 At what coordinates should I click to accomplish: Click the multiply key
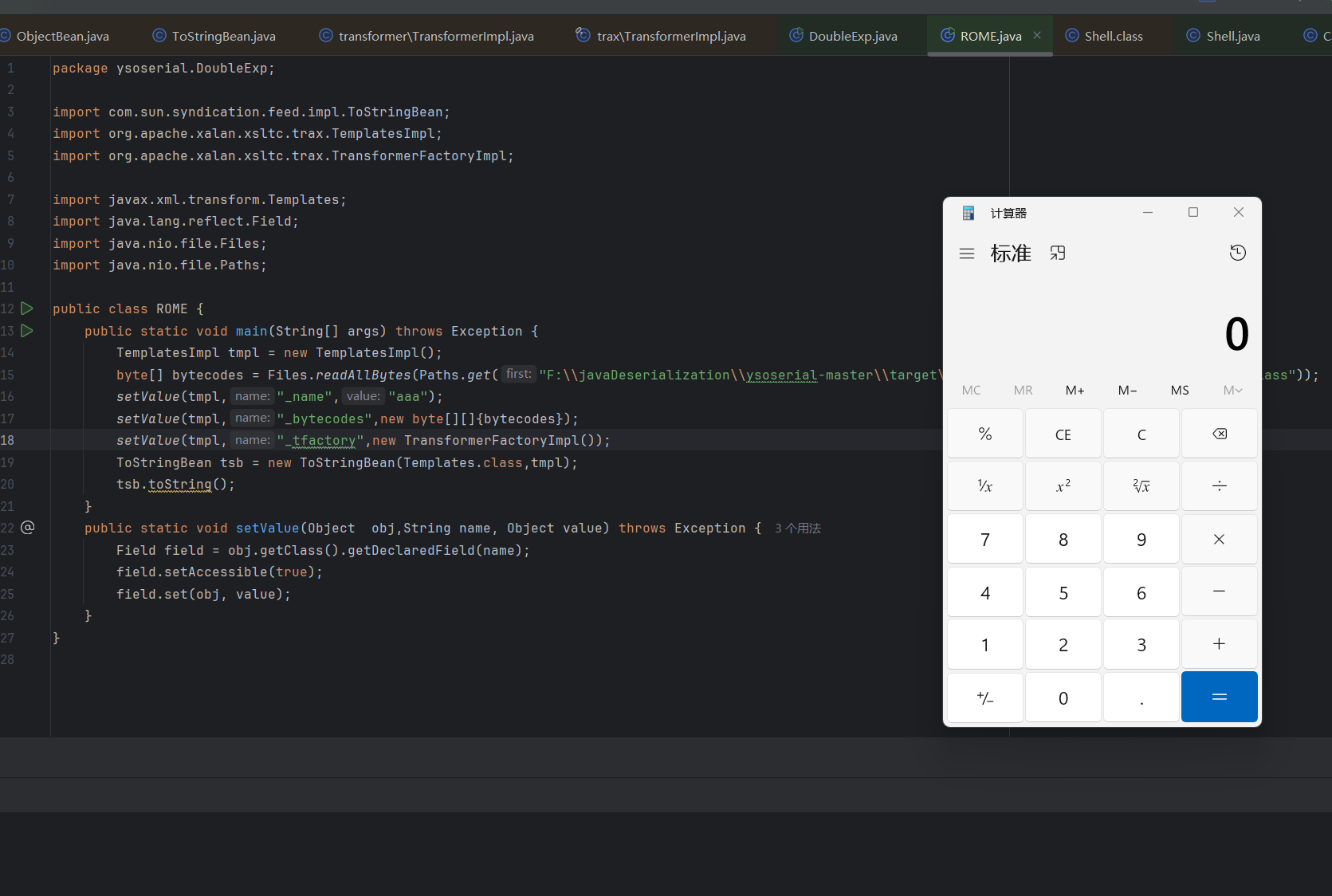coord(1220,539)
